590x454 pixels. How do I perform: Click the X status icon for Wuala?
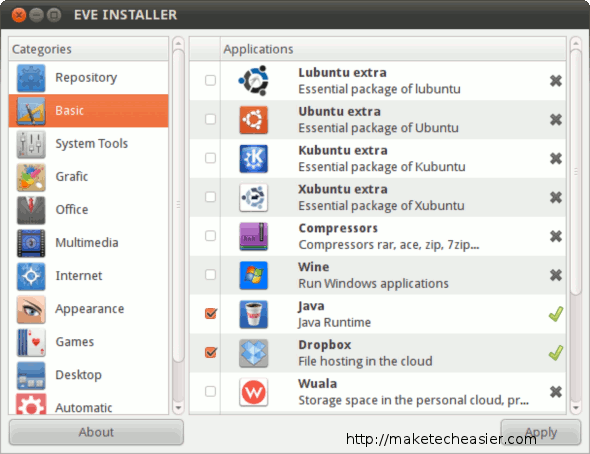(x=556, y=392)
